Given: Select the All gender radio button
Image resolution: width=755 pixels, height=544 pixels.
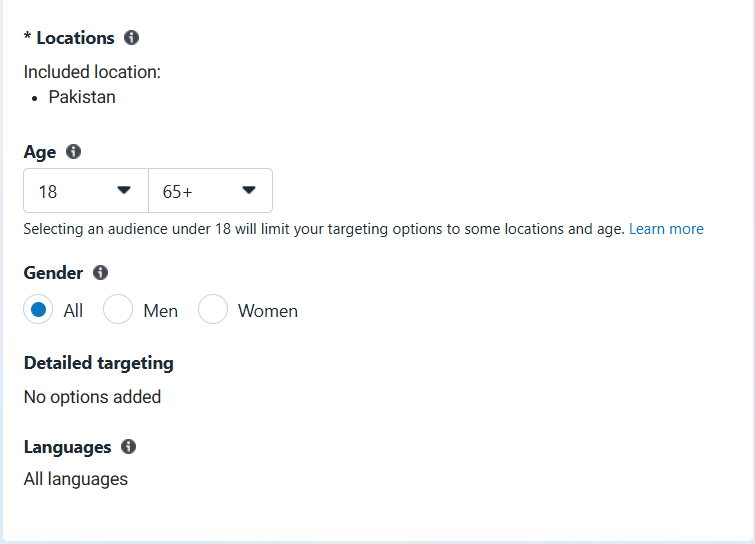Looking at the screenshot, I should tap(38, 309).
